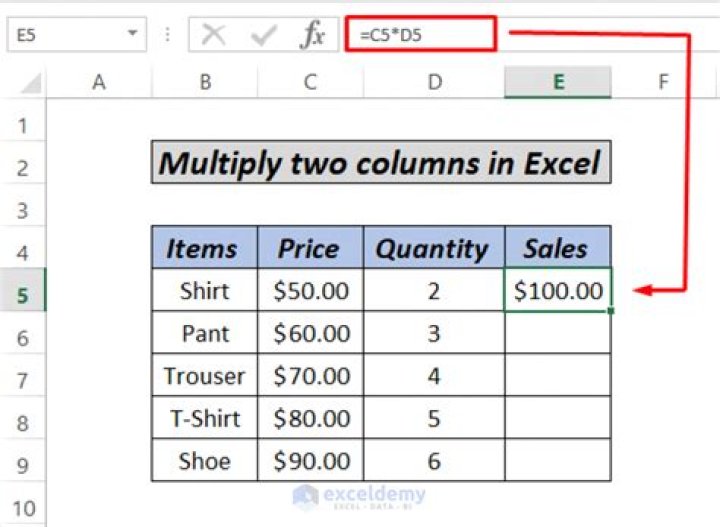The height and width of the screenshot is (527, 720).
Task: Click the quantity cell showing 2
Action: 434,290
